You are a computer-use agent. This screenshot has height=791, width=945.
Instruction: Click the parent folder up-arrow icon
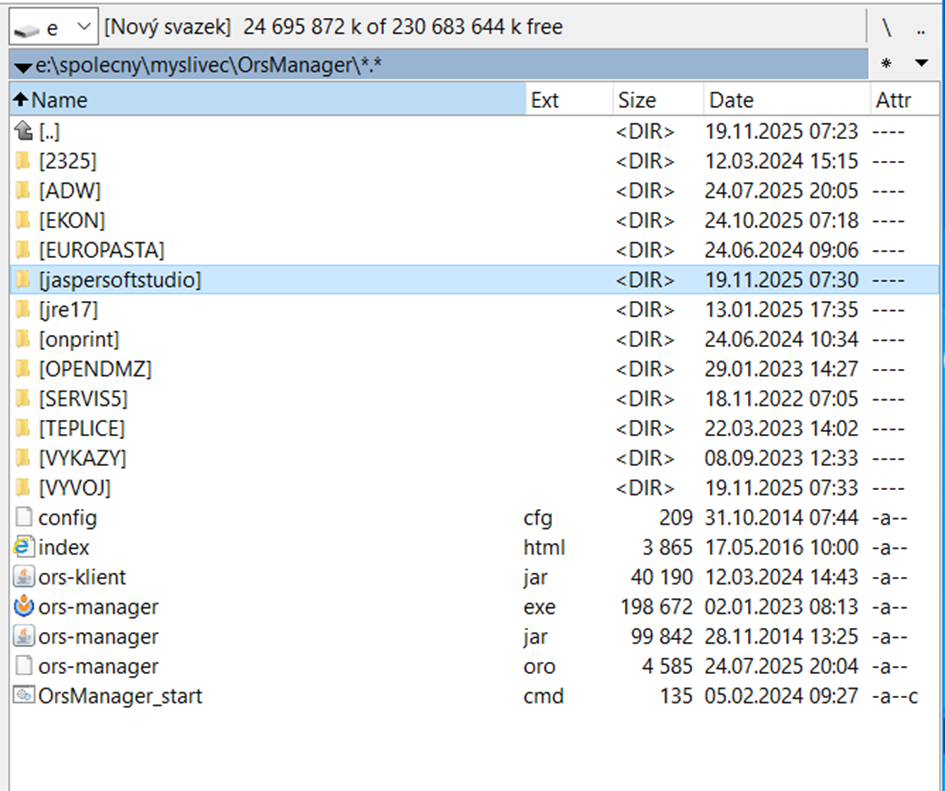tap(24, 131)
